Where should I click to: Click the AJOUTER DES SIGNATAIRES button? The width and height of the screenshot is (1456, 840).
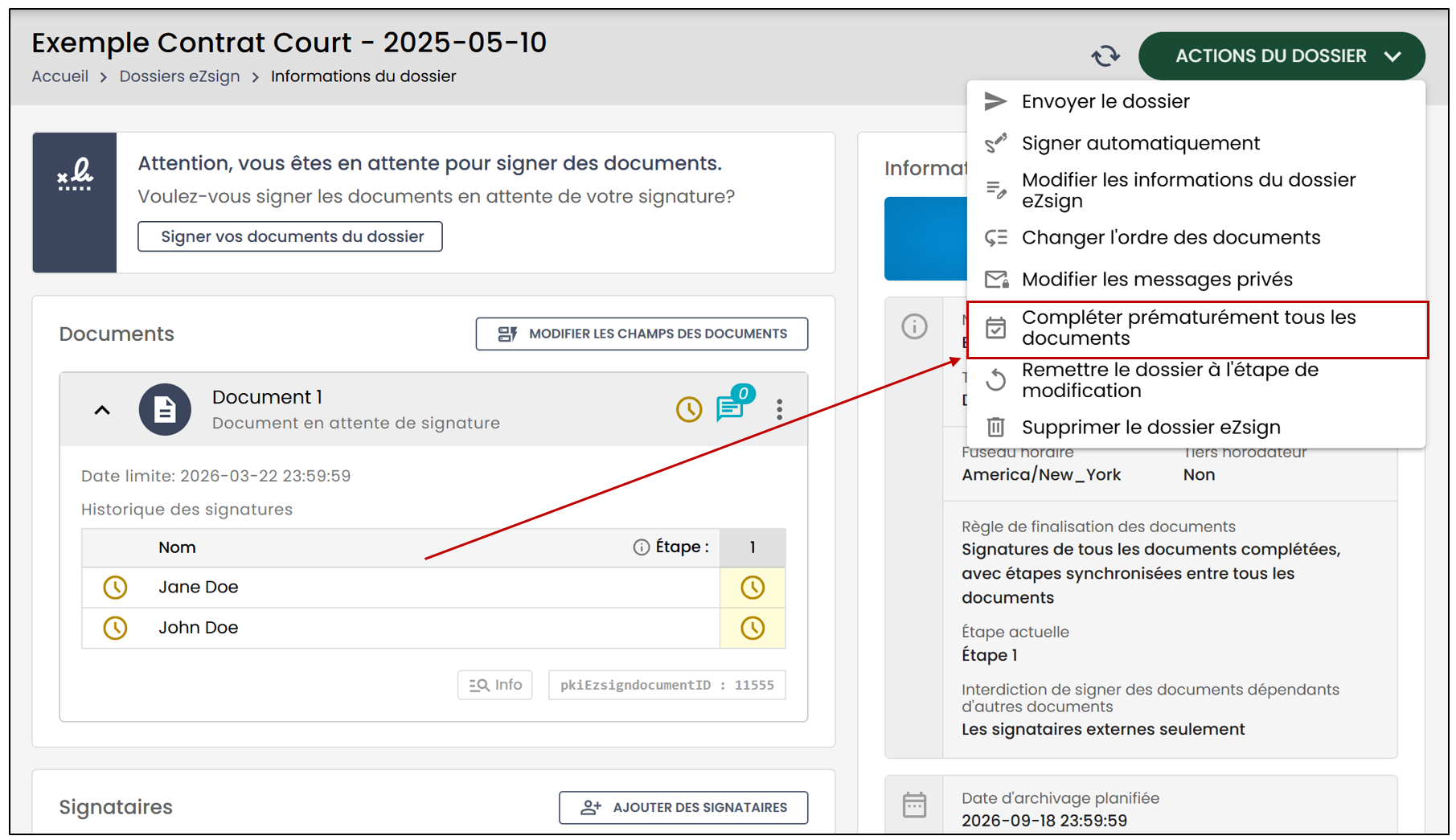(683, 807)
